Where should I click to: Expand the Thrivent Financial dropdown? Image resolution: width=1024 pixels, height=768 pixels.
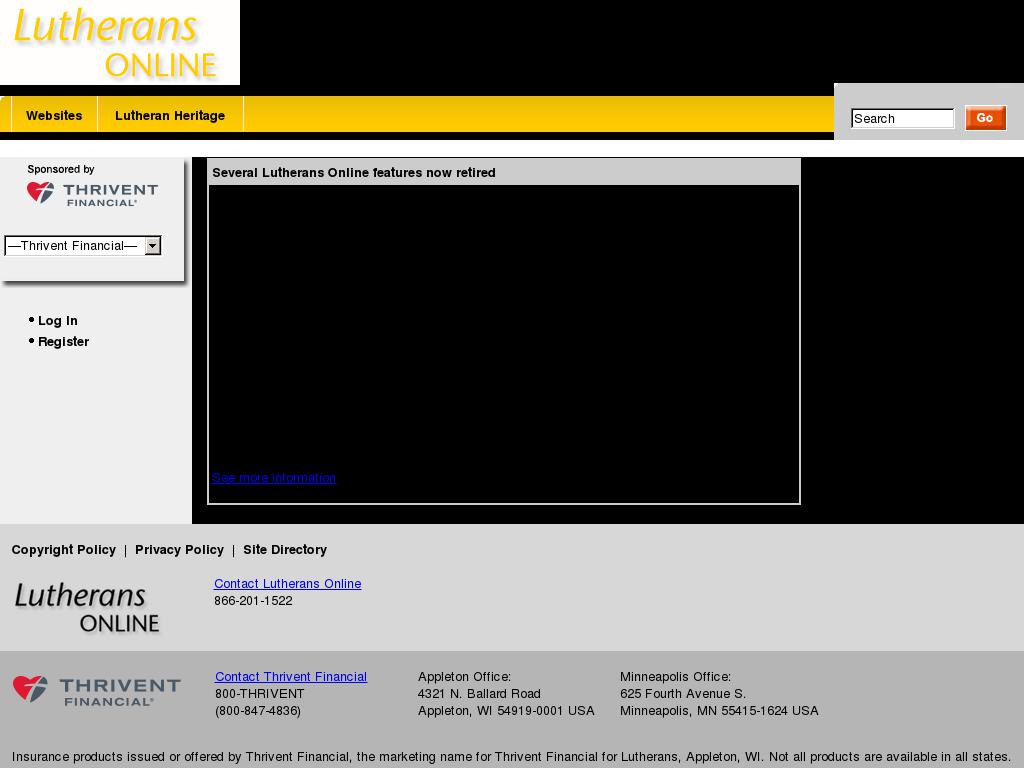click(x=83, y=246)
